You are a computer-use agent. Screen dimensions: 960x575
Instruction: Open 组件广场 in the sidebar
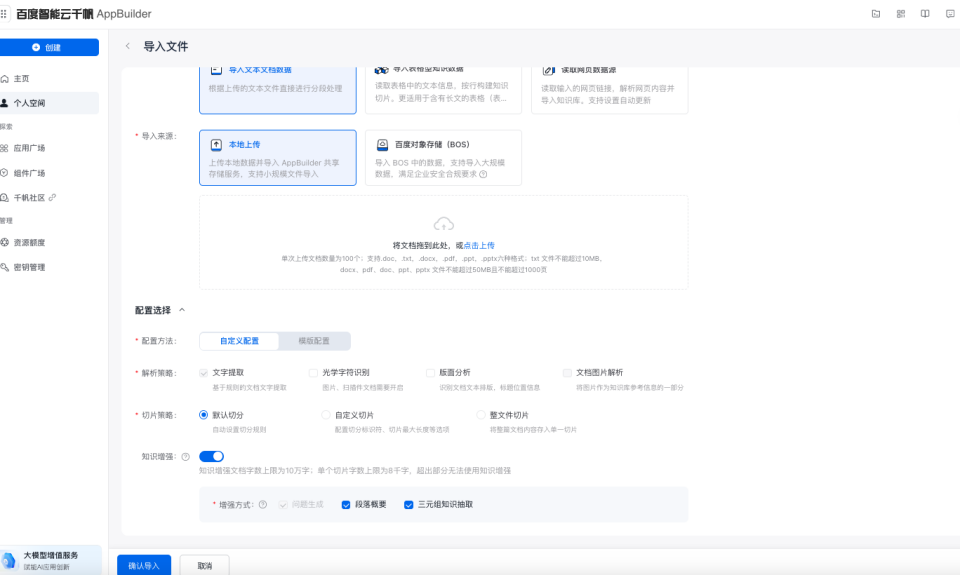coord(50,173)
